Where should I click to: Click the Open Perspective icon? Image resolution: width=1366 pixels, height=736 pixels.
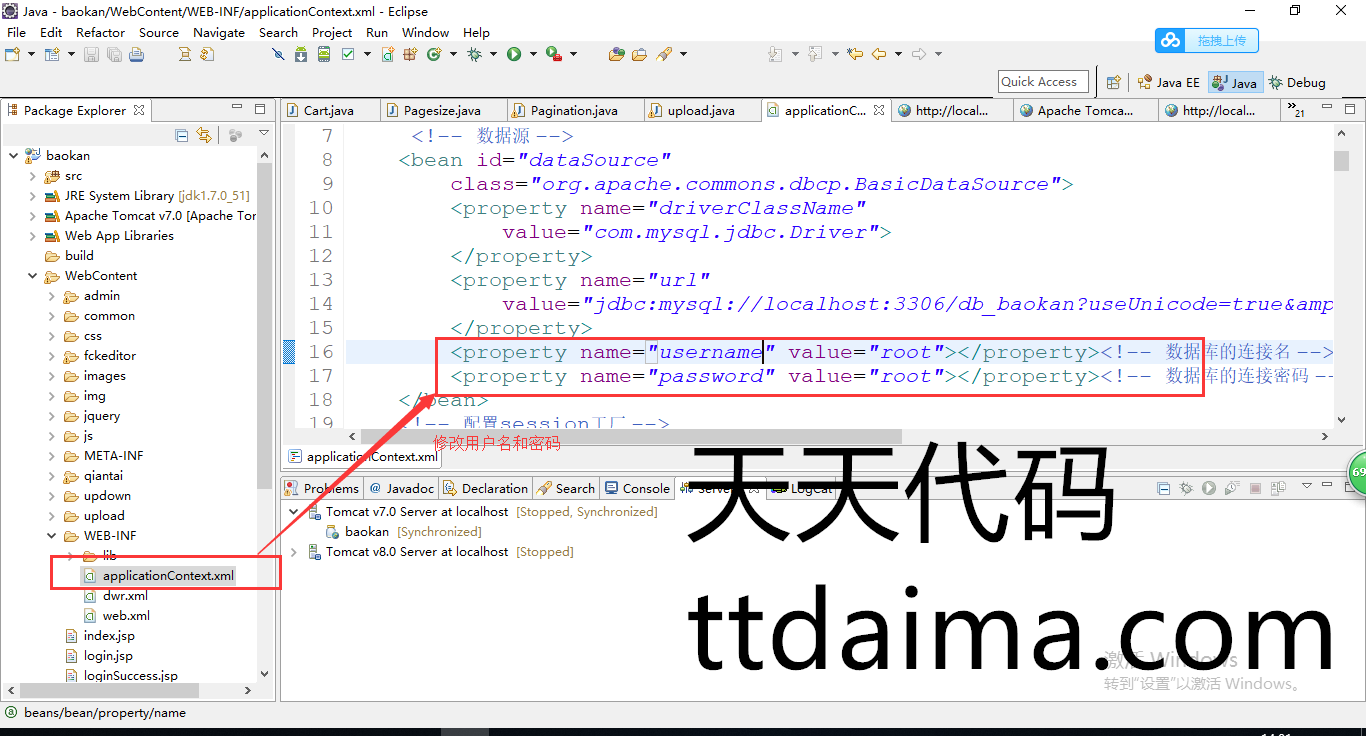1113,83
